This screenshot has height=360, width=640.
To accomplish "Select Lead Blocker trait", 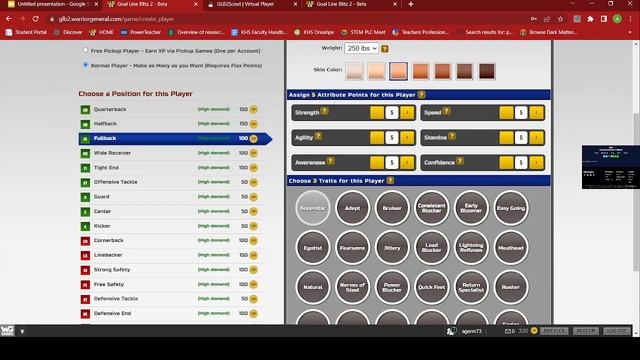I will [x=431, y=248].
